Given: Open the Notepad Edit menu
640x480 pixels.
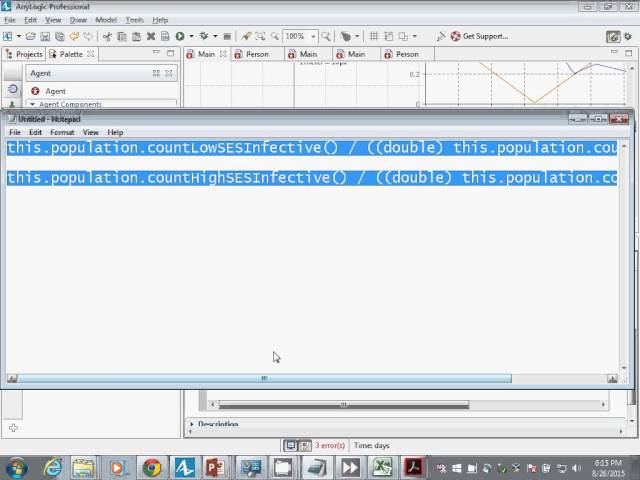Looking at the screenshot, I should pos(35,132).
